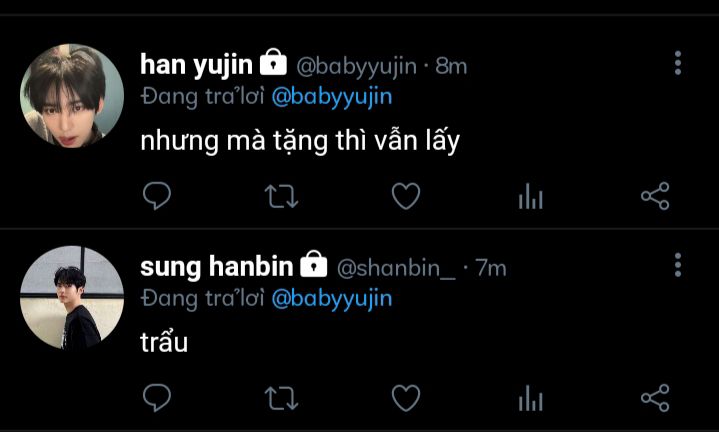719x432 pixels.
Task: Reply to han yujin's tweet
Action: (157, 196)
